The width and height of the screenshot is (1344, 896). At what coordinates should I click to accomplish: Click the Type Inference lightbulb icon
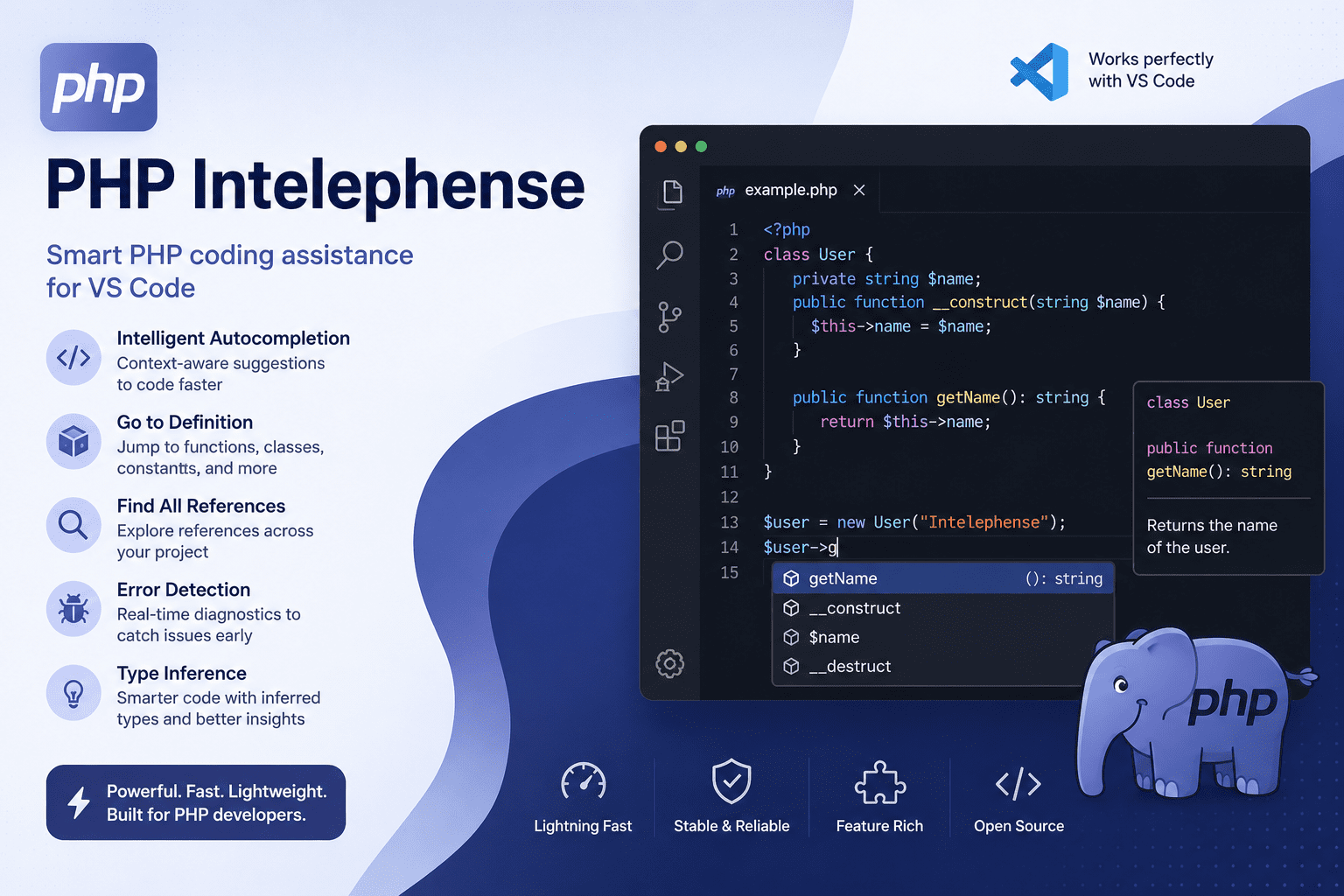(x=73, y=693)
